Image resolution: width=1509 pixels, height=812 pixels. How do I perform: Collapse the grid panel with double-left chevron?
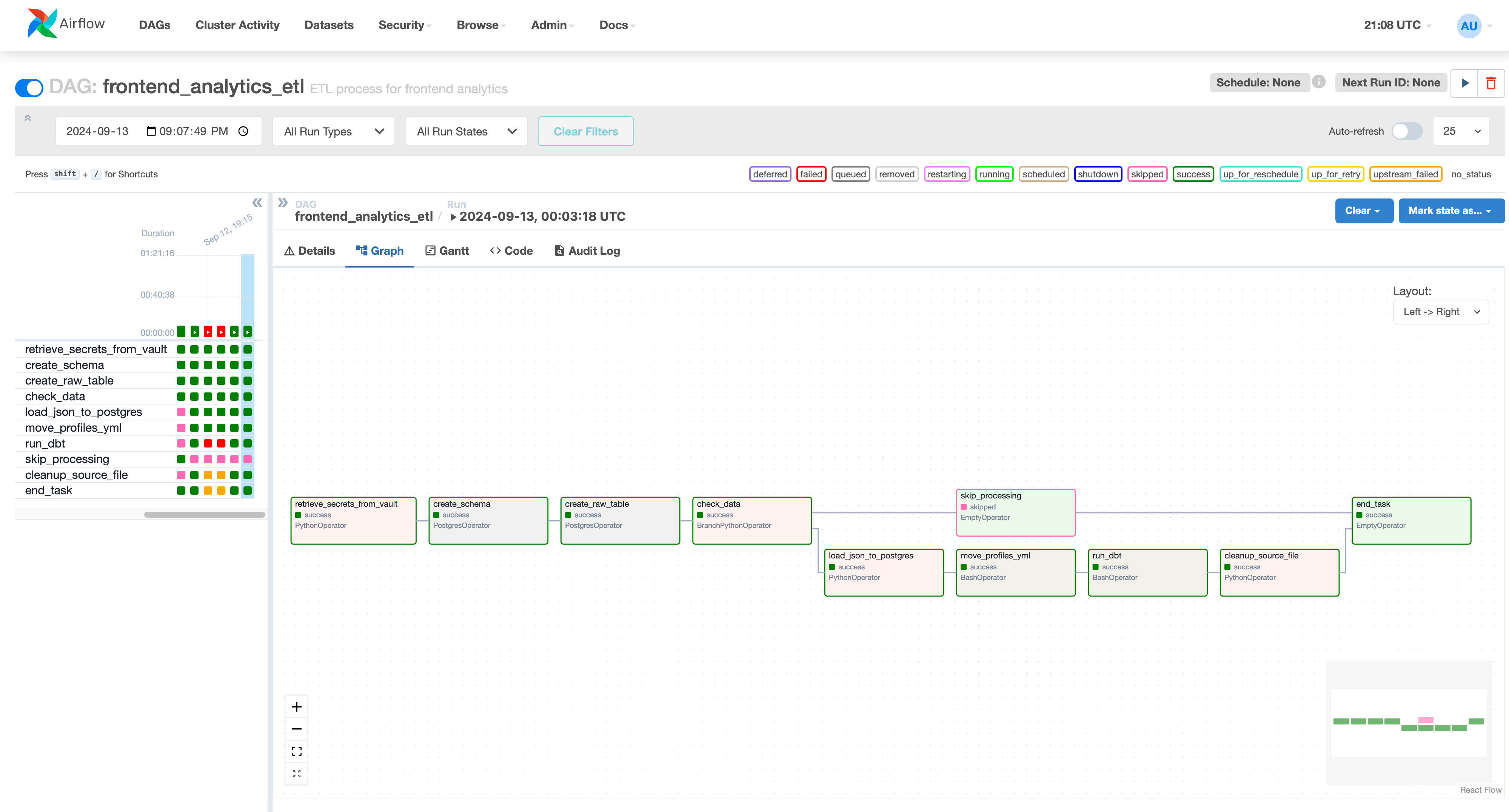(257, 203)
